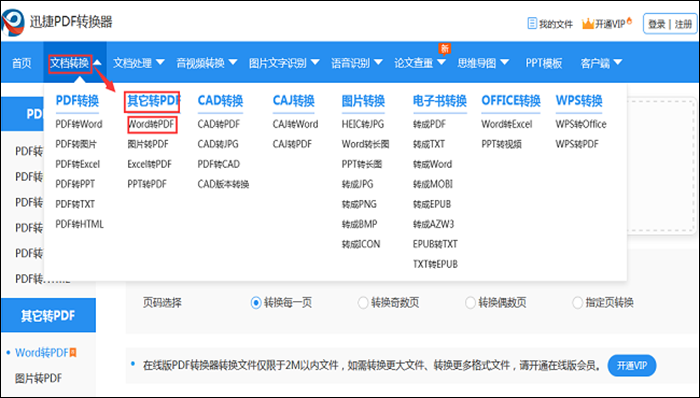Select 图片转PDF in left sidebar
700x398 pixels.
click(38, 378)
